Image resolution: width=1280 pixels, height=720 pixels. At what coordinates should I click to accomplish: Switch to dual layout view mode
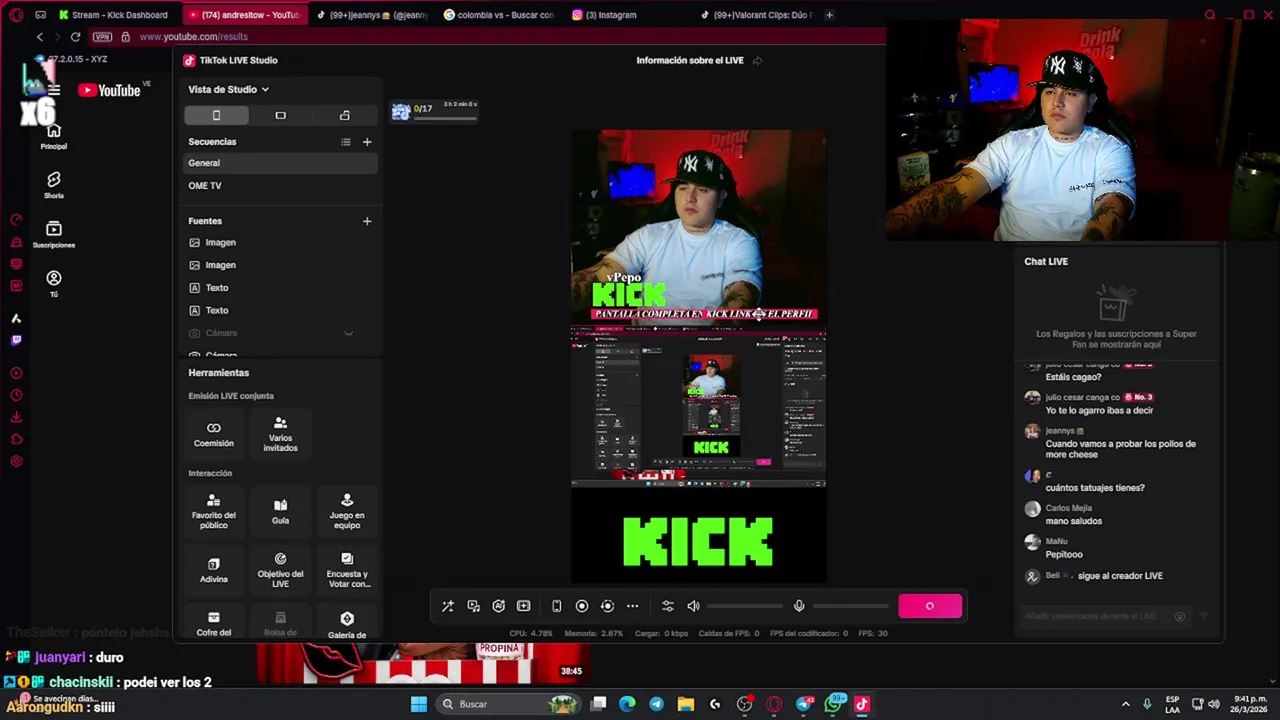[345, 115]
